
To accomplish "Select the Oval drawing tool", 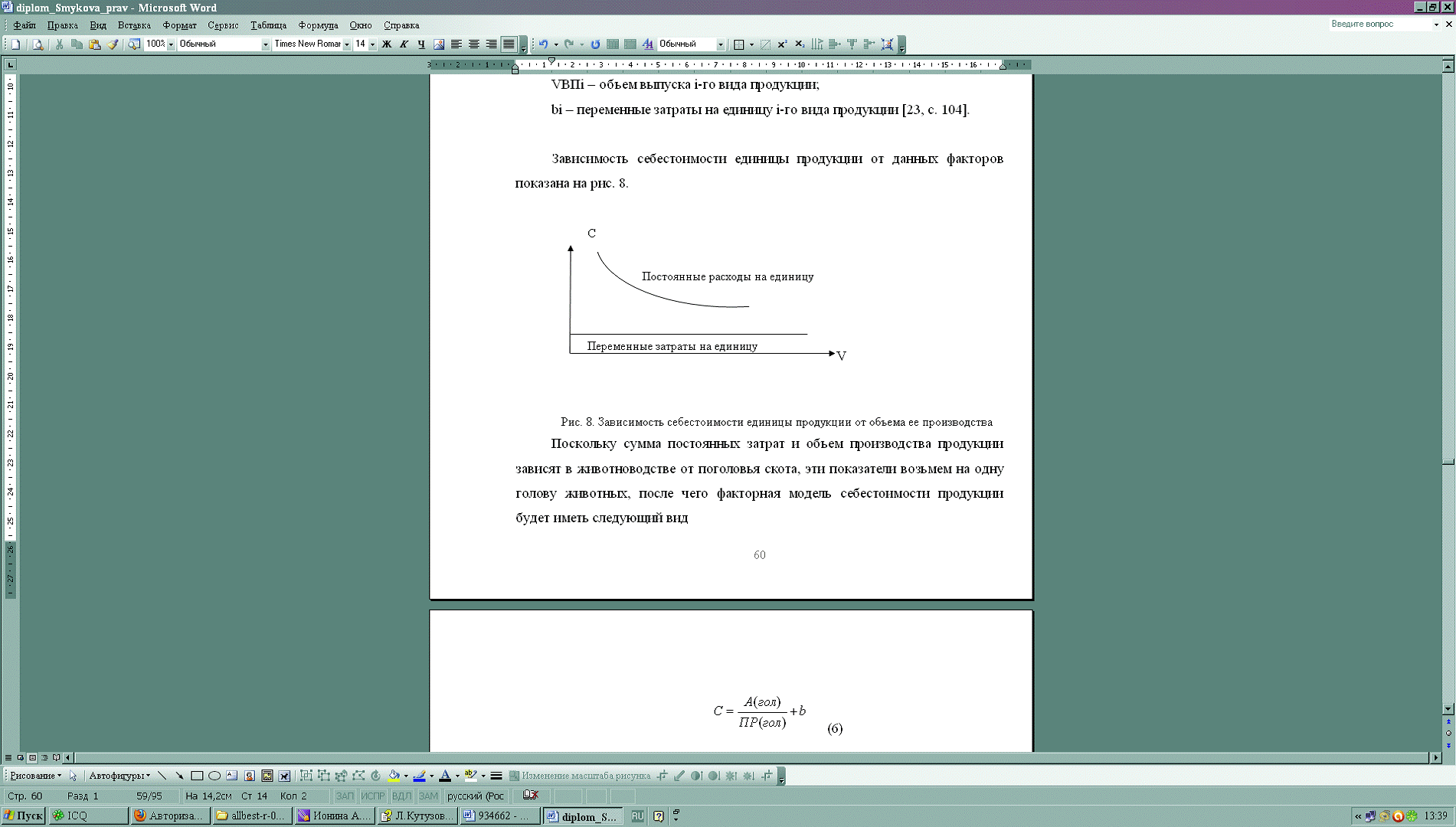I will (214, 776).
